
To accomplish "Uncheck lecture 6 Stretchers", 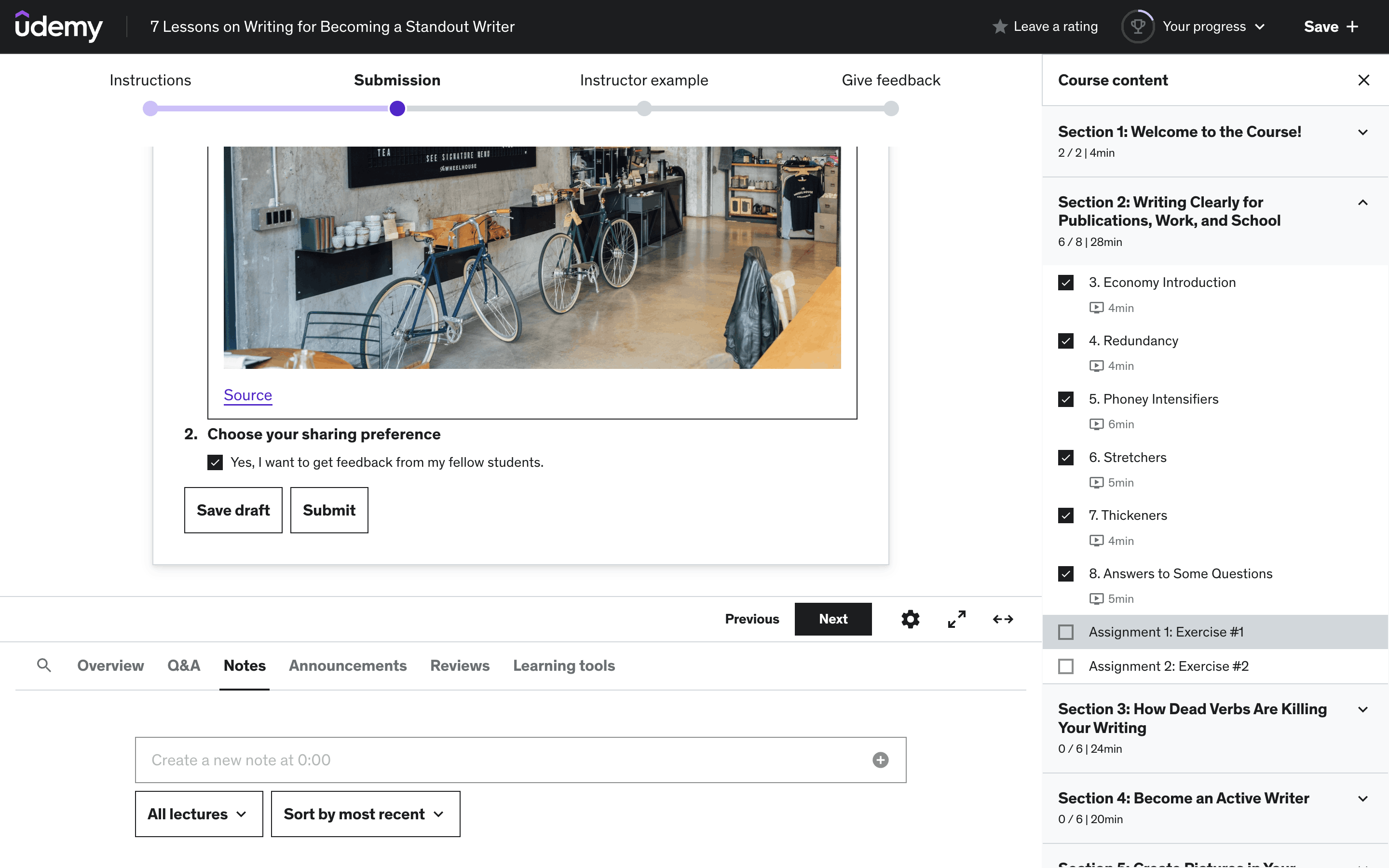I will pos(1066,458).
